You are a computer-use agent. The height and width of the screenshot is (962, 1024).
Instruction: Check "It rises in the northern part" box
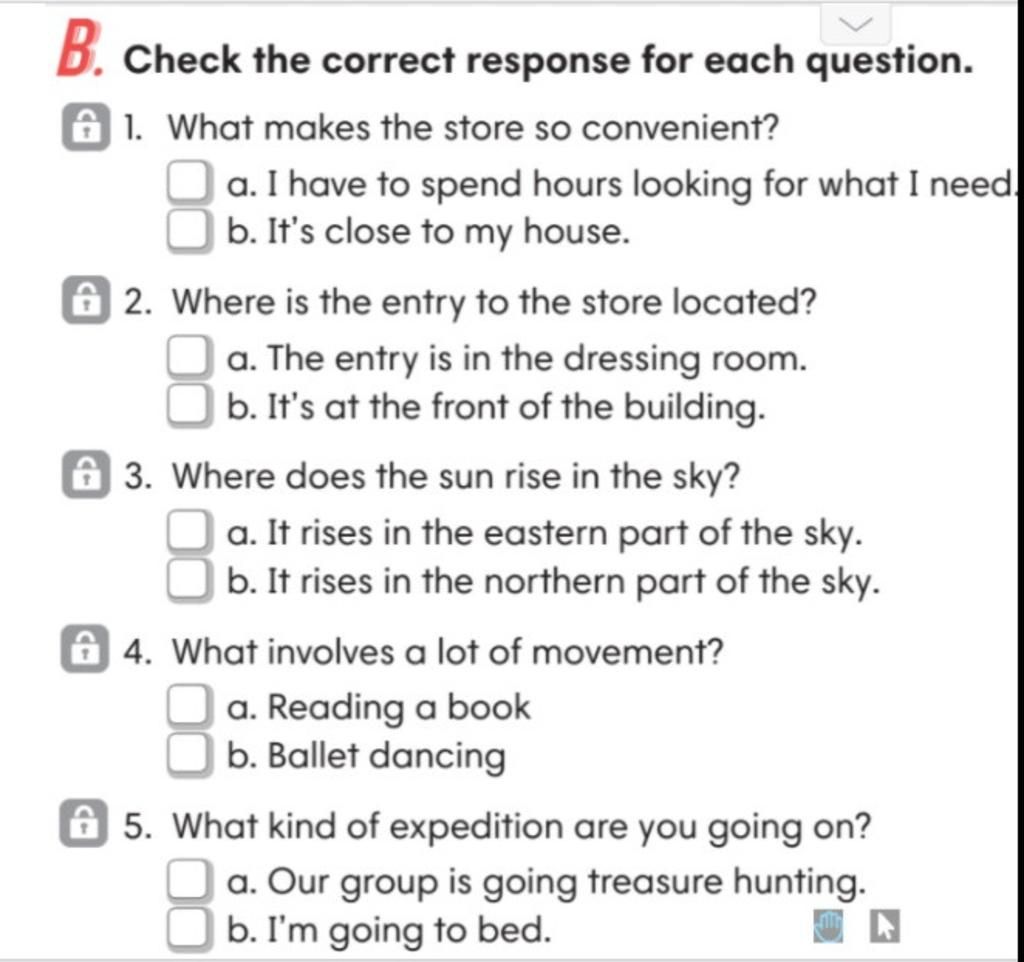(188, 581)
